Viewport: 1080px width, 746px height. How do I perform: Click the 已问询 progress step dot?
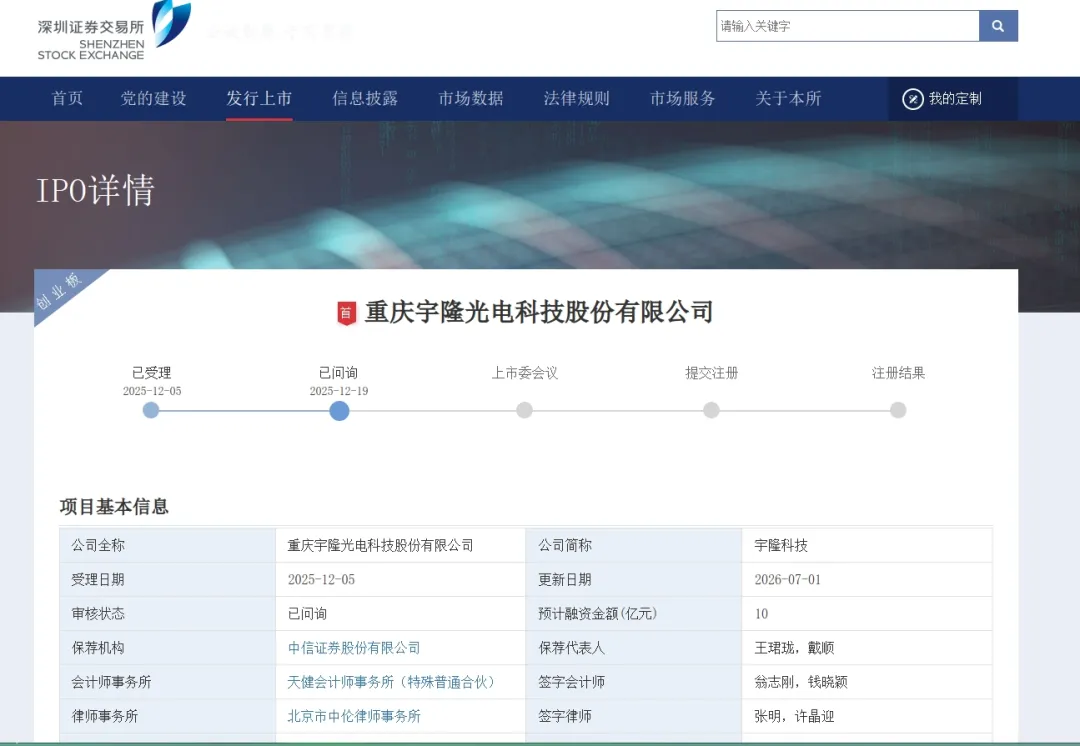pyautogui.click(x=339, y=411)
